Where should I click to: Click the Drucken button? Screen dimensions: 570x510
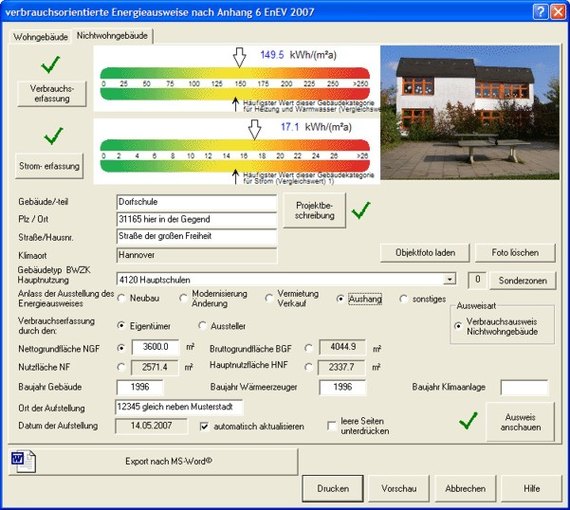[x=333, y=489]
